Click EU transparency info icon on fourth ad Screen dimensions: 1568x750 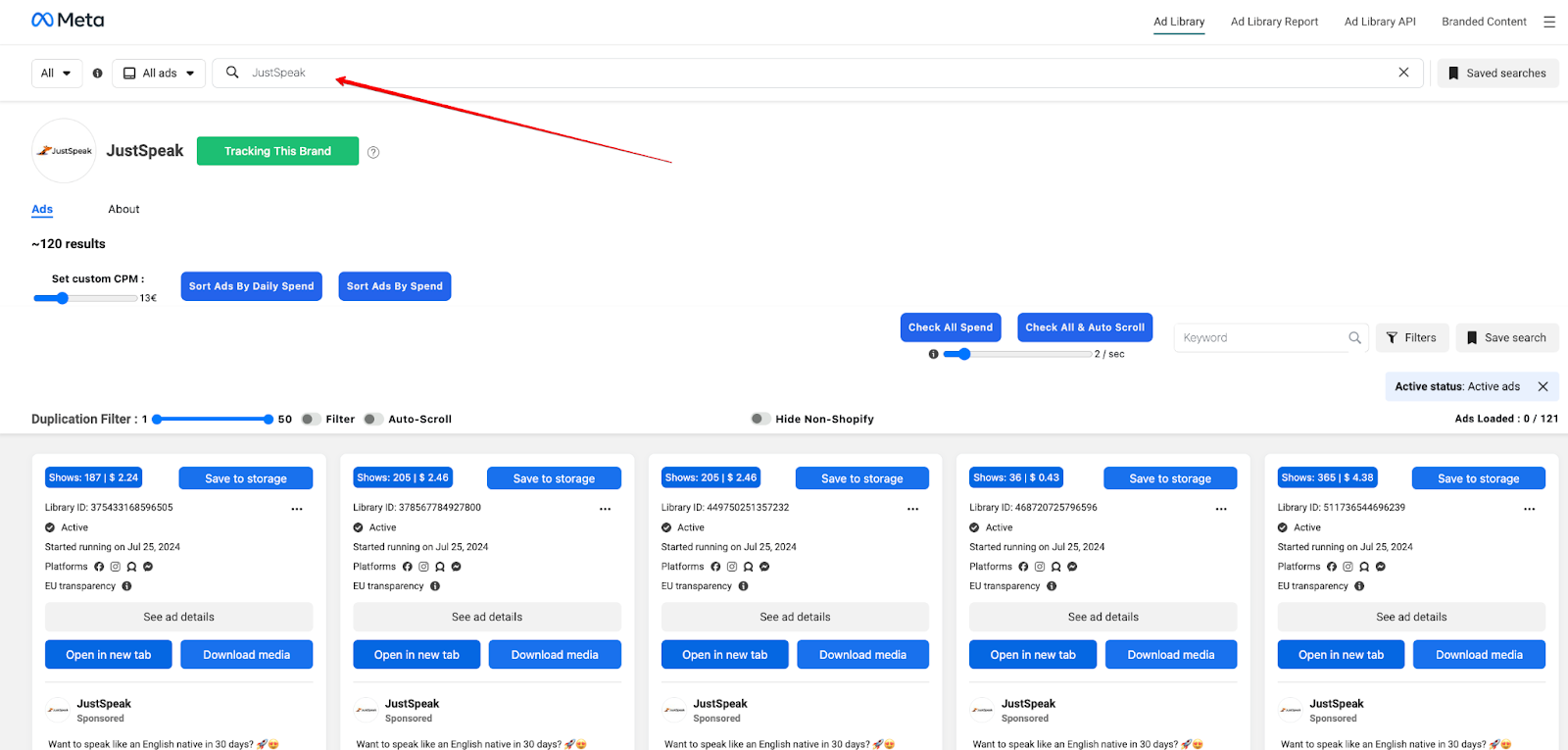(1052, 586)
